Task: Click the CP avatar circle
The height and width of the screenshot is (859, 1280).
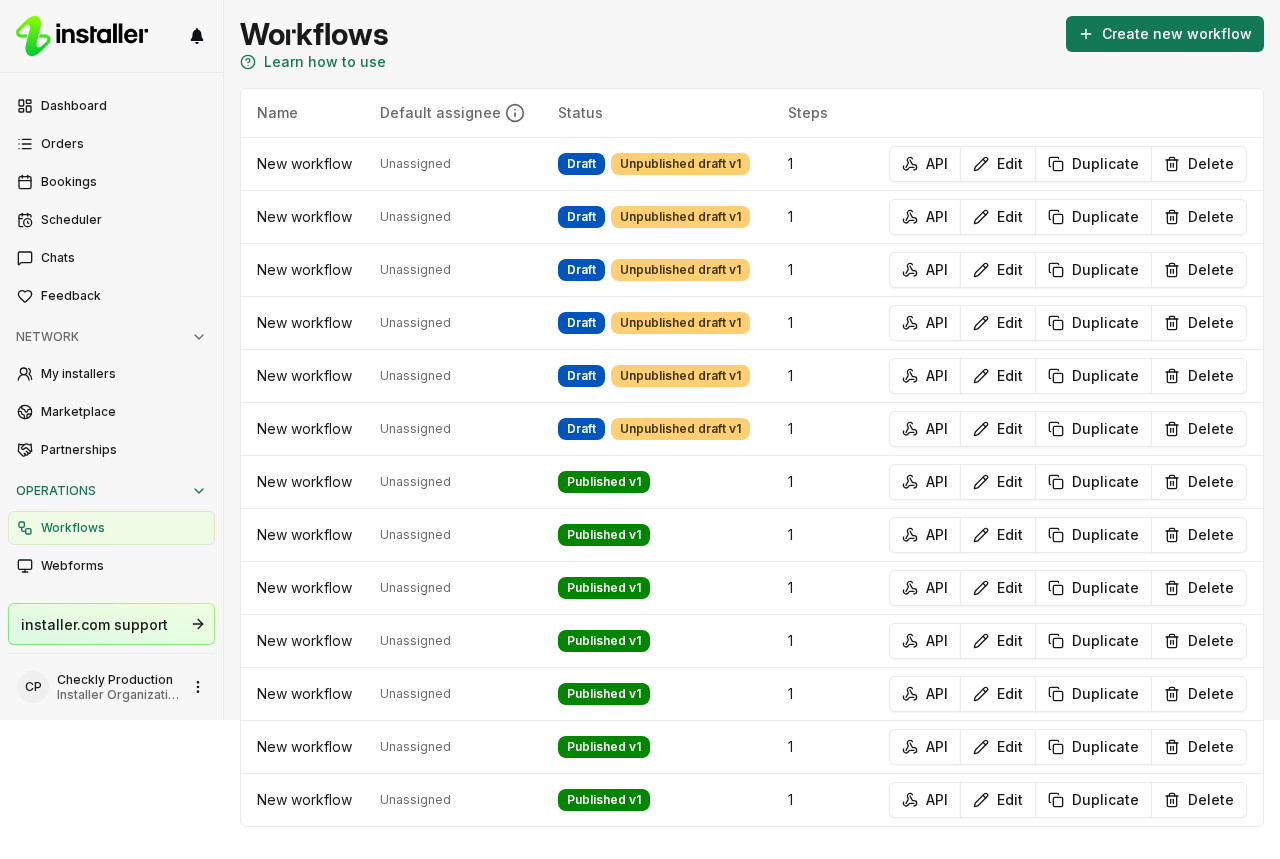Action: tap(33, 687)
